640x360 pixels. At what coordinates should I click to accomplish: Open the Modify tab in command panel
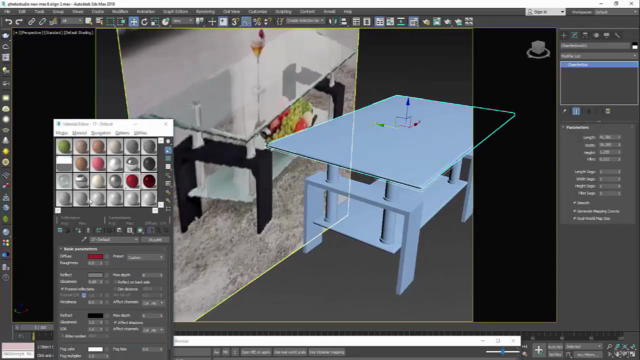click(x=574, y=36)
